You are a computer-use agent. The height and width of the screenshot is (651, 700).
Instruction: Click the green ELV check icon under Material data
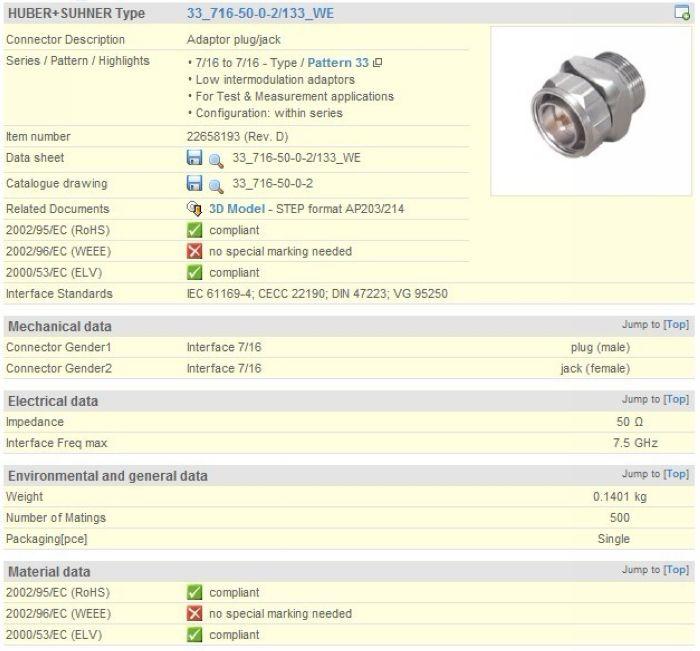[x=194, y=634]
